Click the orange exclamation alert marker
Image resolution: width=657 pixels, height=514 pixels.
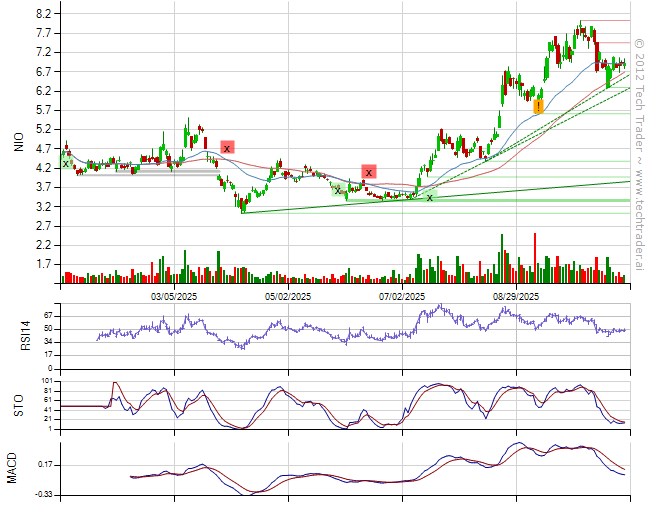coord(538,106)
